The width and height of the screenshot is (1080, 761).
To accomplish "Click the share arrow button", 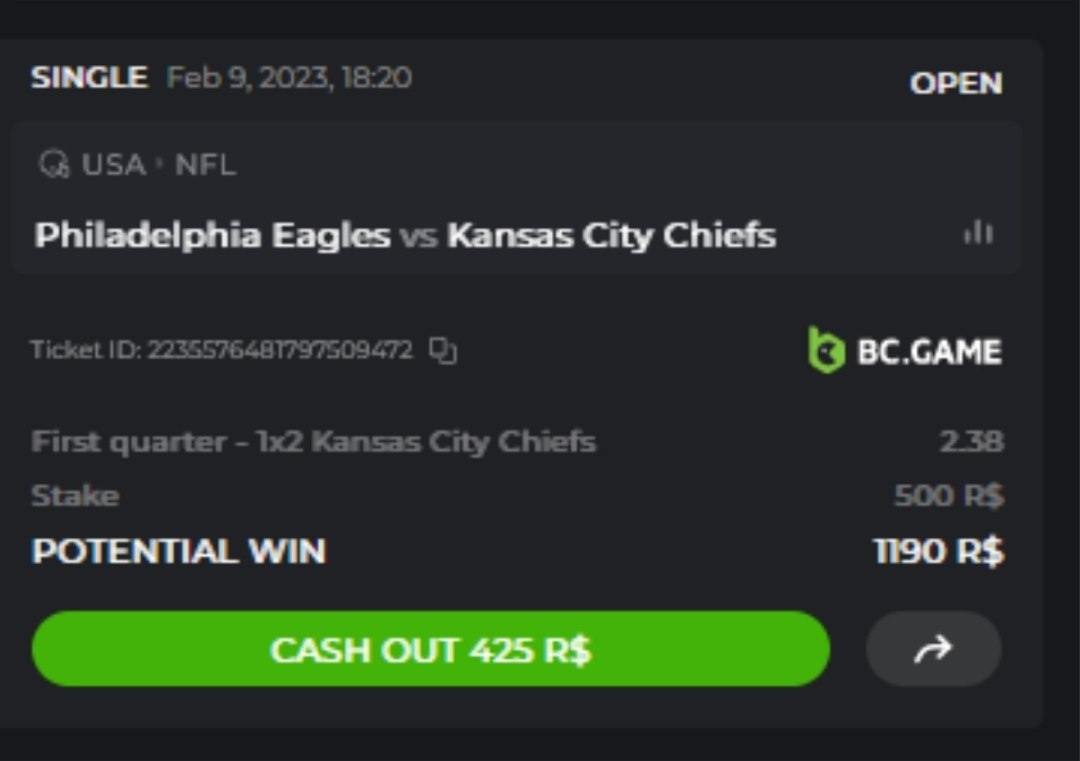I will (x=933, y=650).
